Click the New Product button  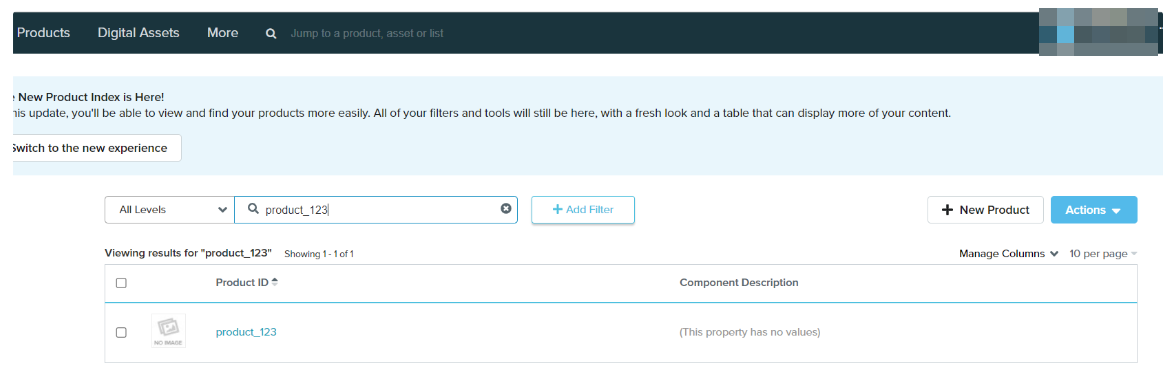pyautogui.click(x=985, y=210)
